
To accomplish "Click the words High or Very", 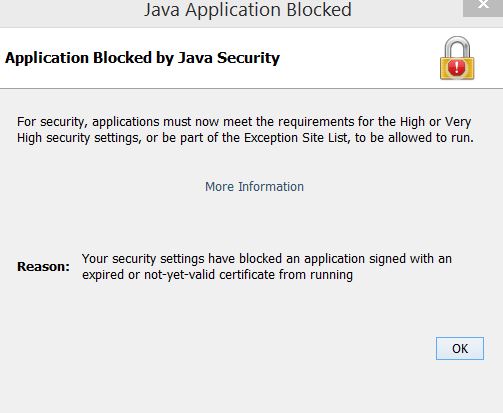I will 435,122.
